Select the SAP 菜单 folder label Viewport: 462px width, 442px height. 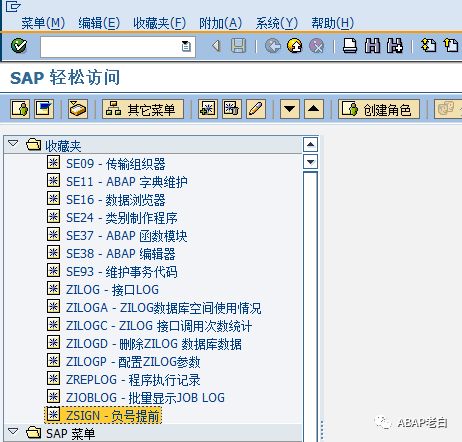pos(70,433)
